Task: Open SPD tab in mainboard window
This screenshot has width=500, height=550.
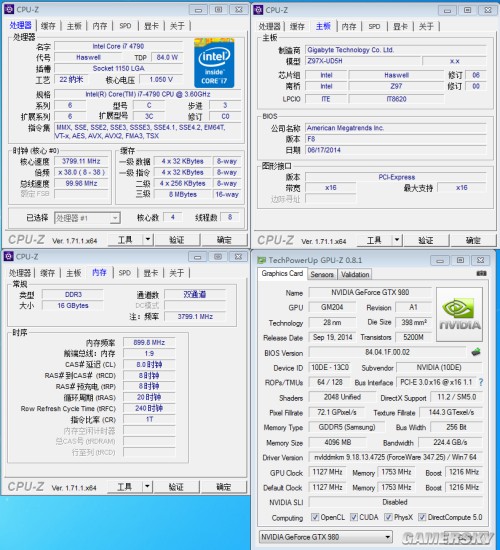Action: (x=374, y=27)
